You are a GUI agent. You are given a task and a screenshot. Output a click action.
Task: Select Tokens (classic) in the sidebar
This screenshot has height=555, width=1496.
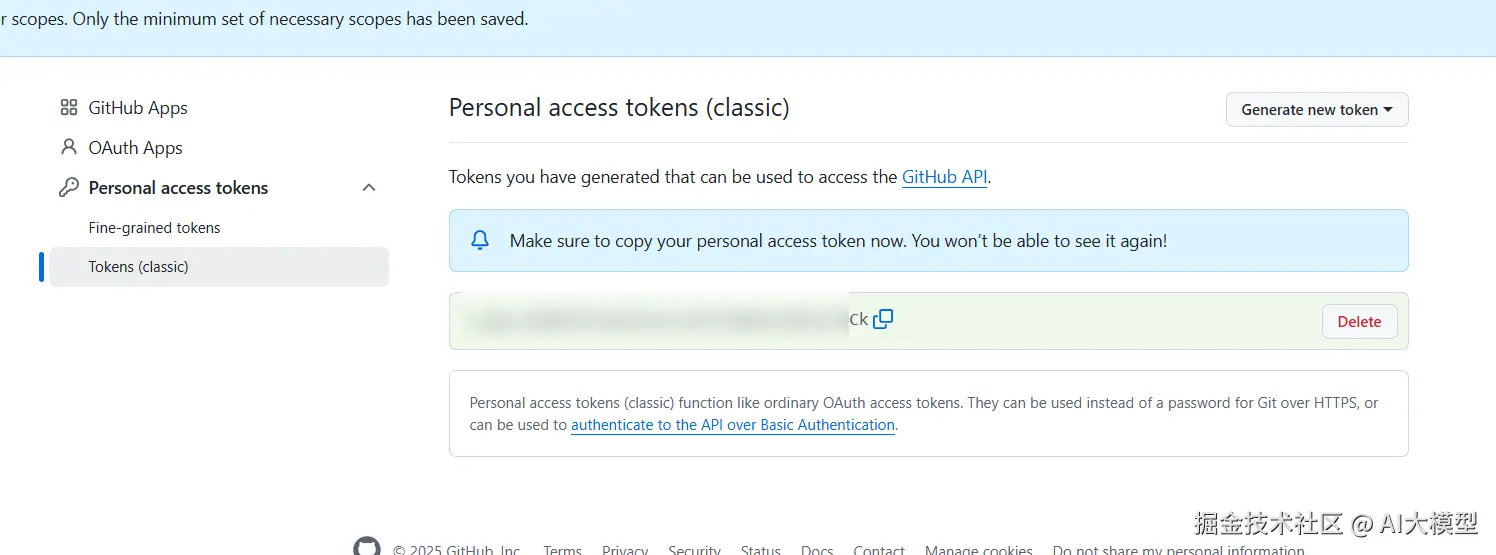click(x=138, y=267)
